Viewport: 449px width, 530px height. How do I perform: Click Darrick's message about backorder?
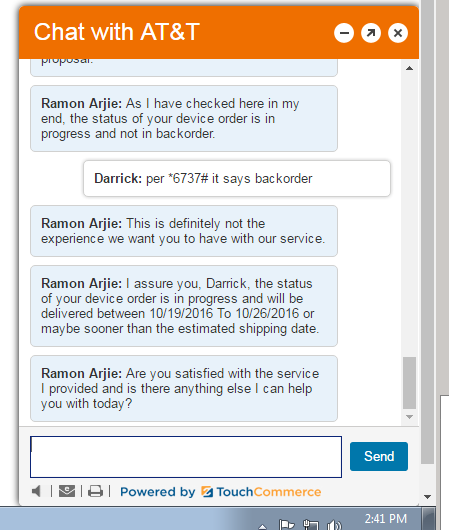point(237,178)
